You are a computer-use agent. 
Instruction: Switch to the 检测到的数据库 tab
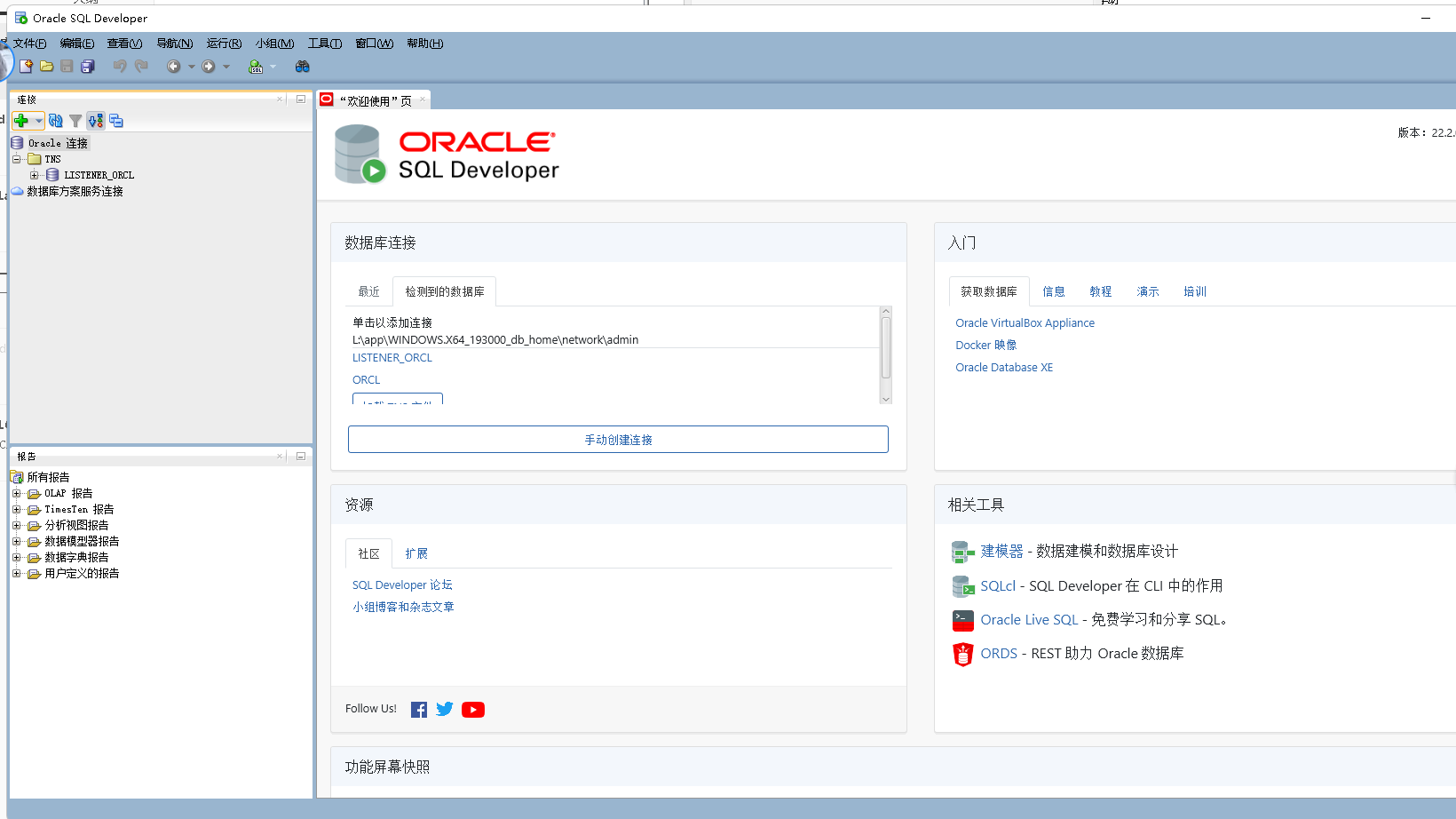coord(445,291)
